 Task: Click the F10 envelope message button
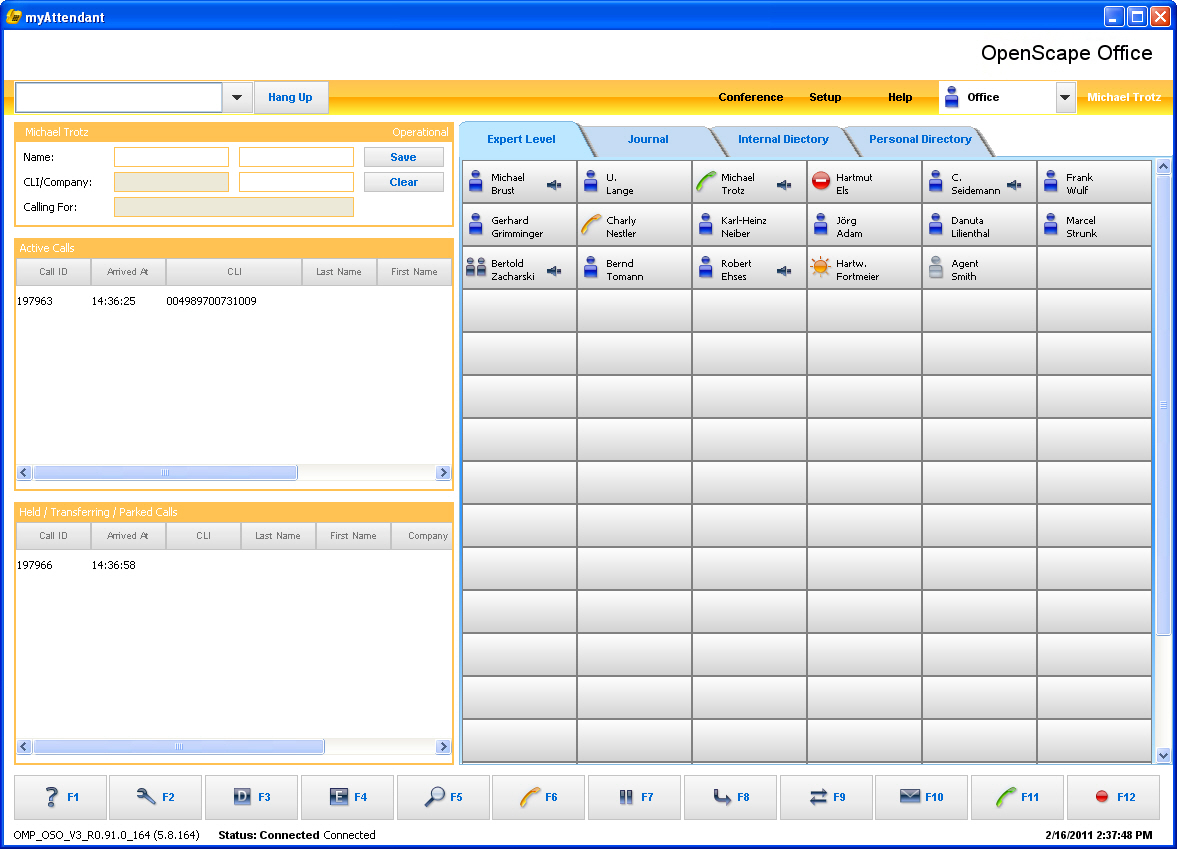pos(921,797)
